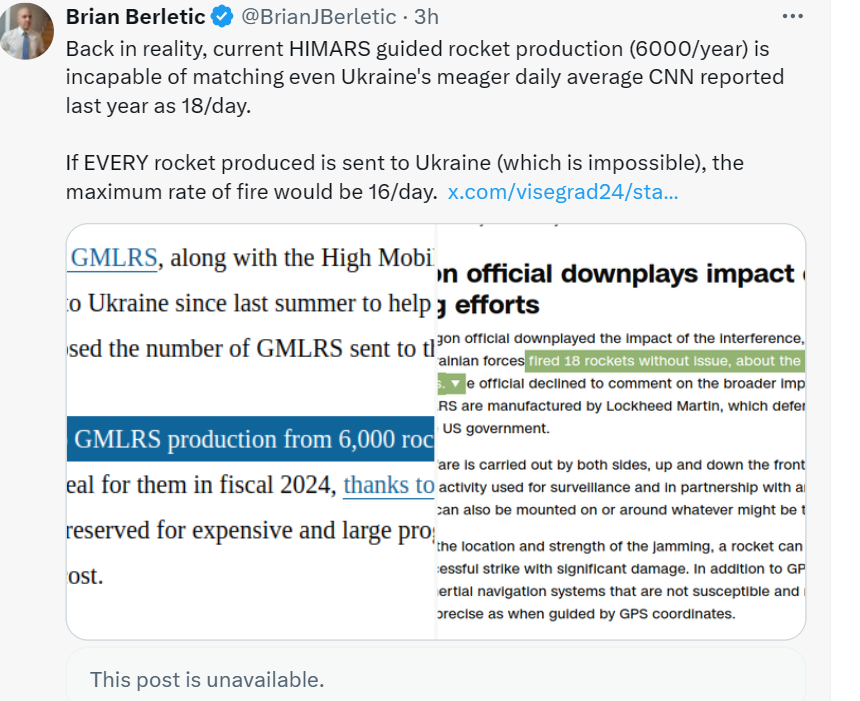Click the 3h timestamp
The width and height of the screenshot is (860, 701).
(x=426, y=18)
